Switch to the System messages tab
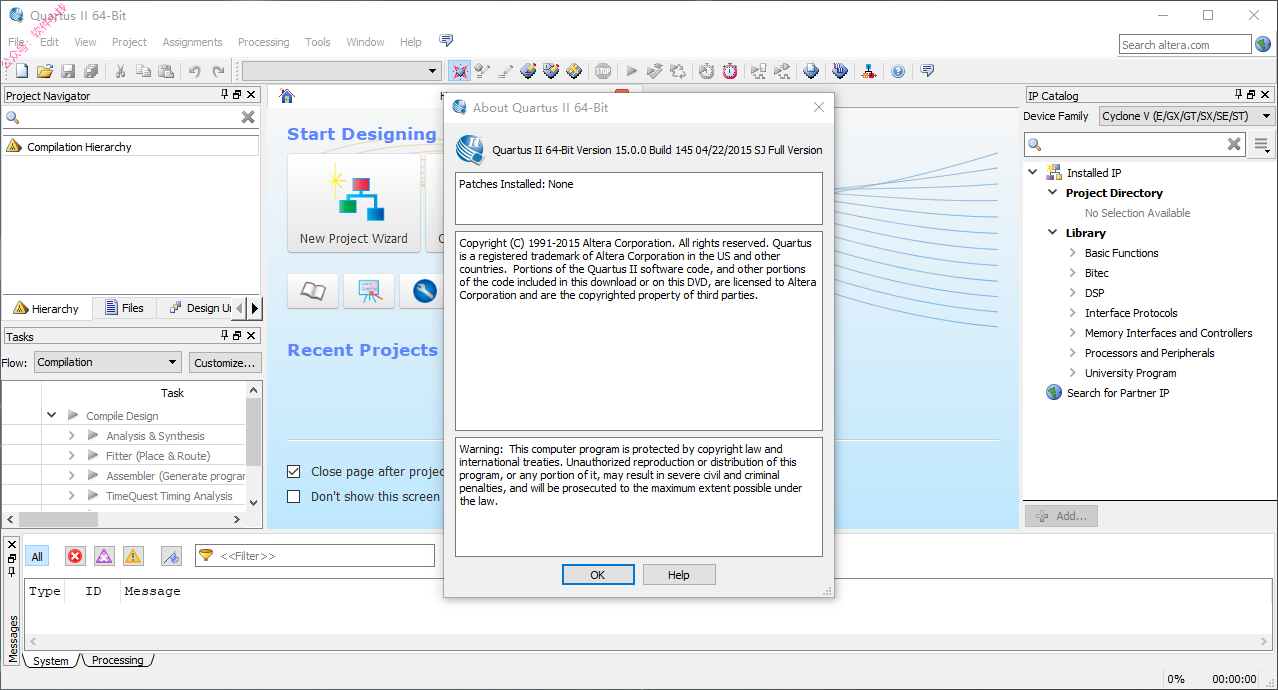This screenshot has width=1278, height=690. (x=50, y=660)
